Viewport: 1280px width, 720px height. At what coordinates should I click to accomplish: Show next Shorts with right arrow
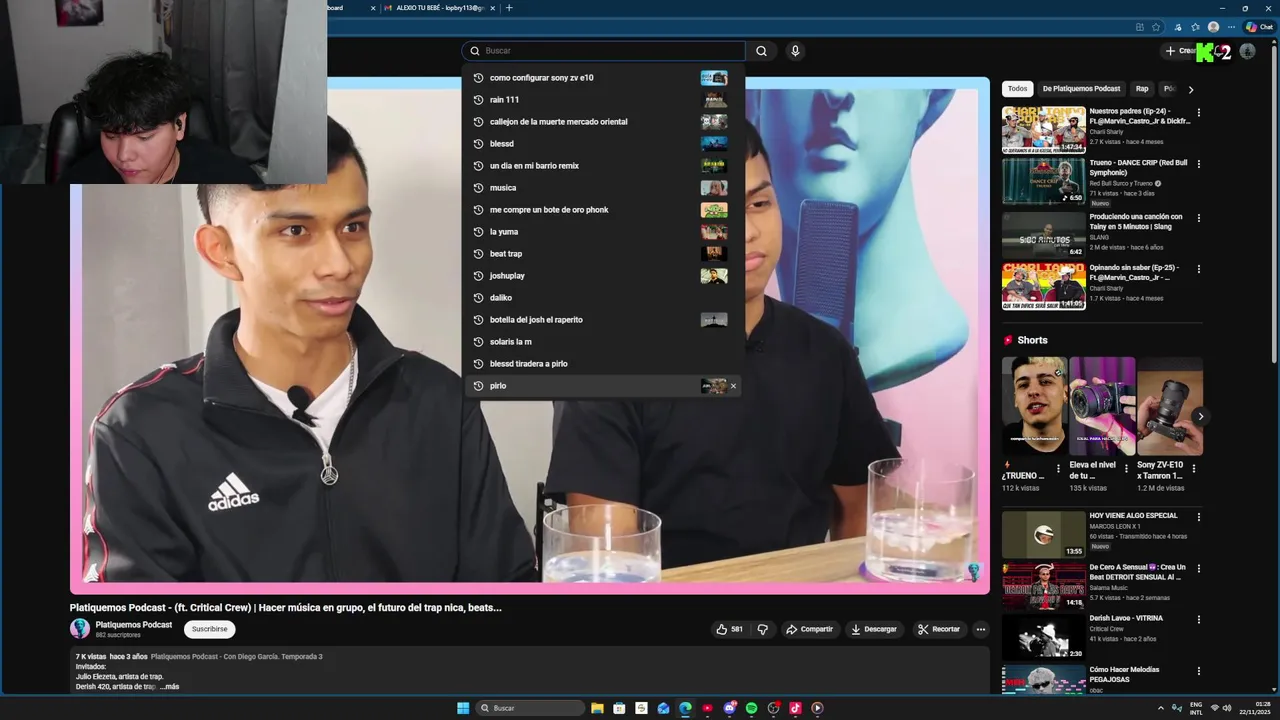1201,417
